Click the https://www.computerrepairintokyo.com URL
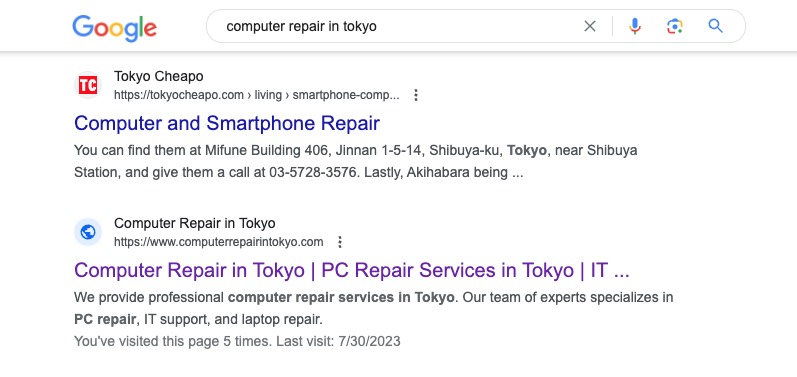This screenshot has width=797, height=377. point(219,242)
